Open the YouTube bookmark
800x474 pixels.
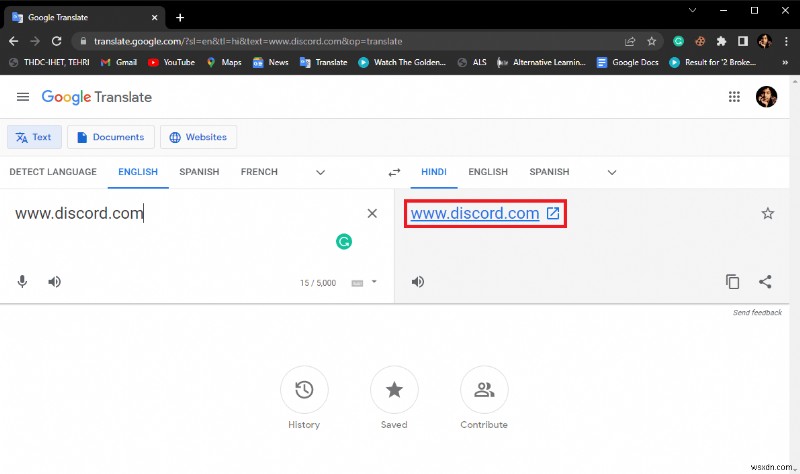point(171,62)
